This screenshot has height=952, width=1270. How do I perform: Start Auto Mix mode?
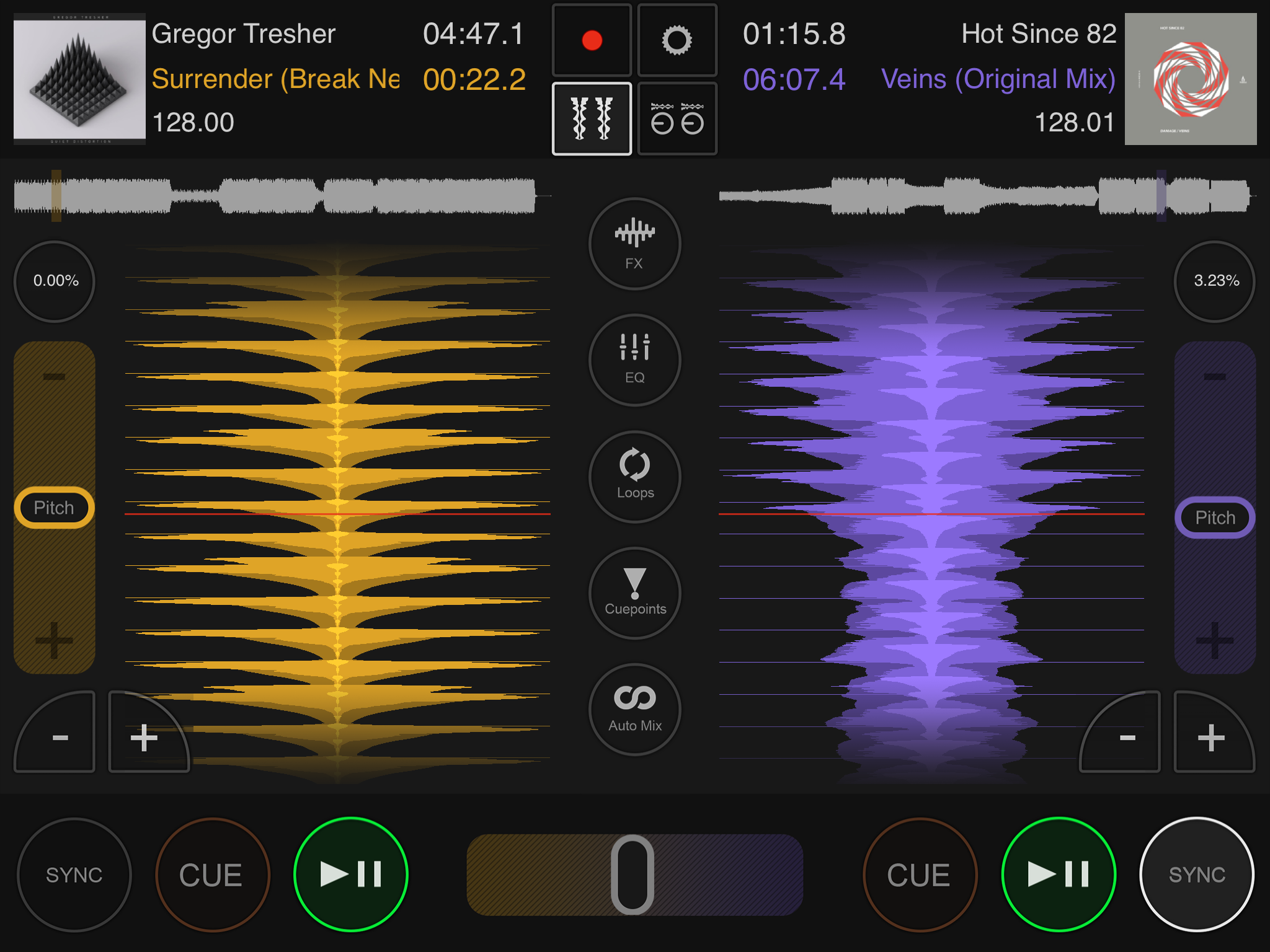[x=634, y=710]
